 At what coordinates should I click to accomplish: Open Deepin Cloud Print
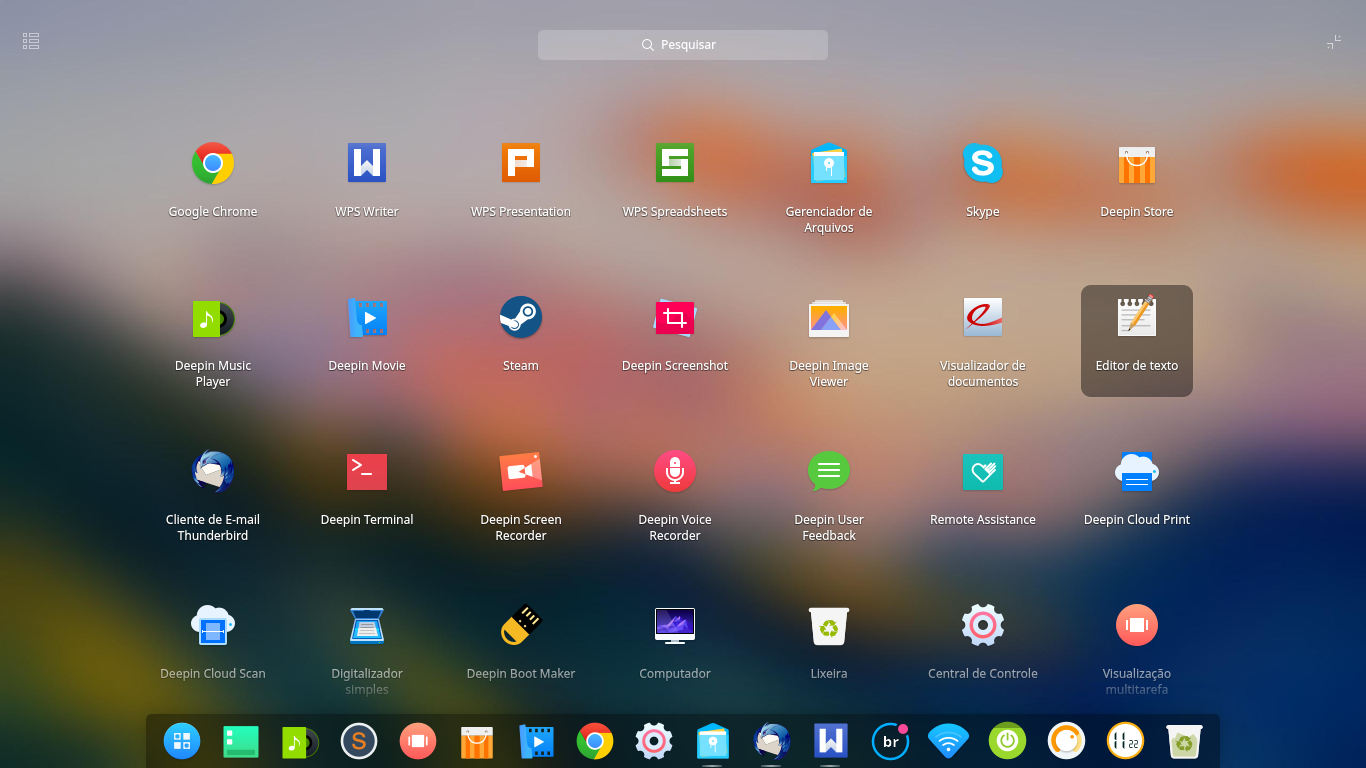(1137, 472)
